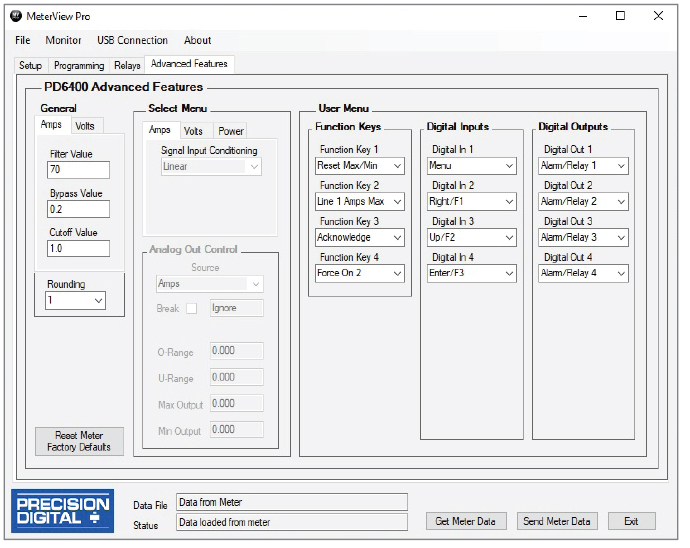690x548 pixels.
Task: Minimize the MeterView Pro window
Action: pos(583,16)
